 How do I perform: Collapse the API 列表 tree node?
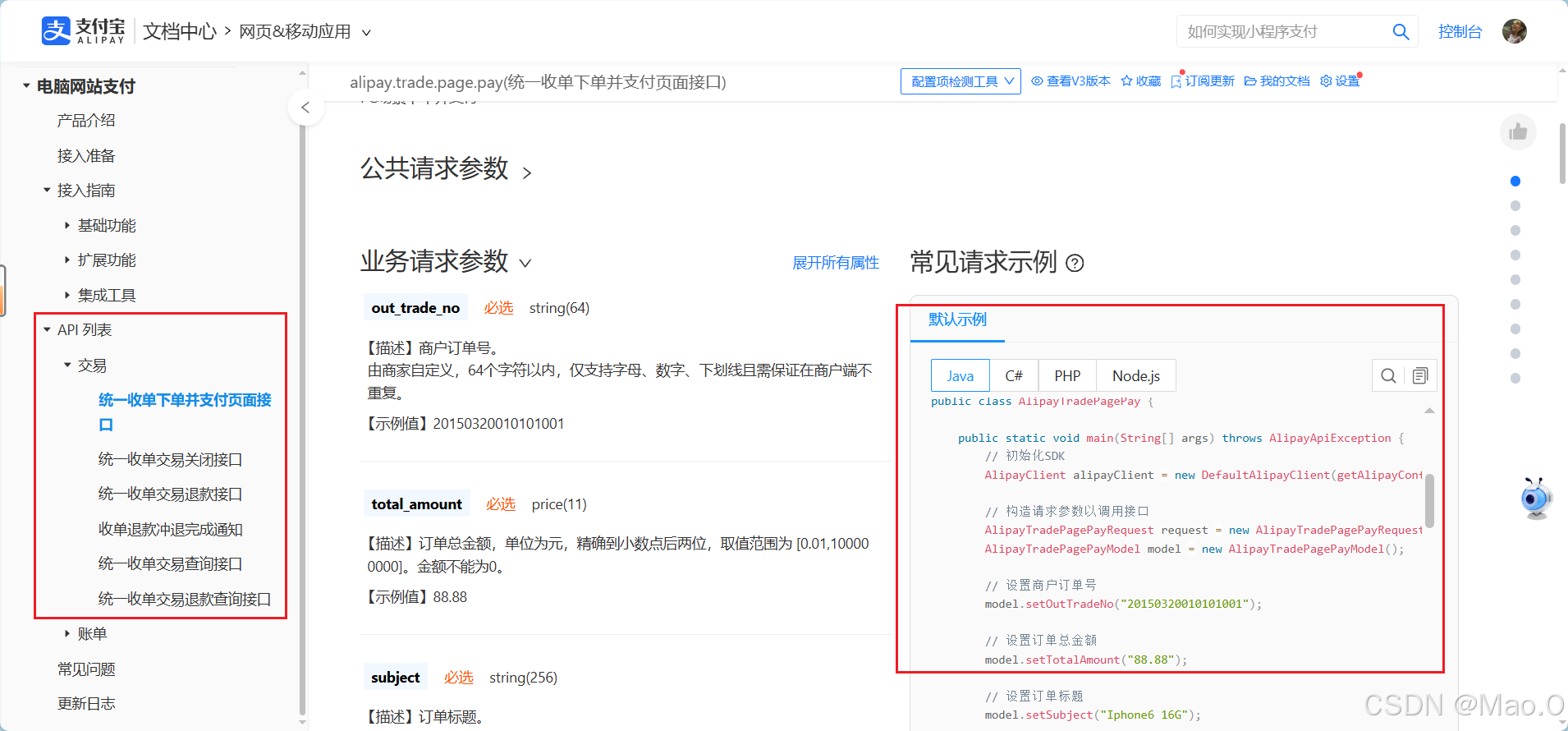click(x=47, y=330)
